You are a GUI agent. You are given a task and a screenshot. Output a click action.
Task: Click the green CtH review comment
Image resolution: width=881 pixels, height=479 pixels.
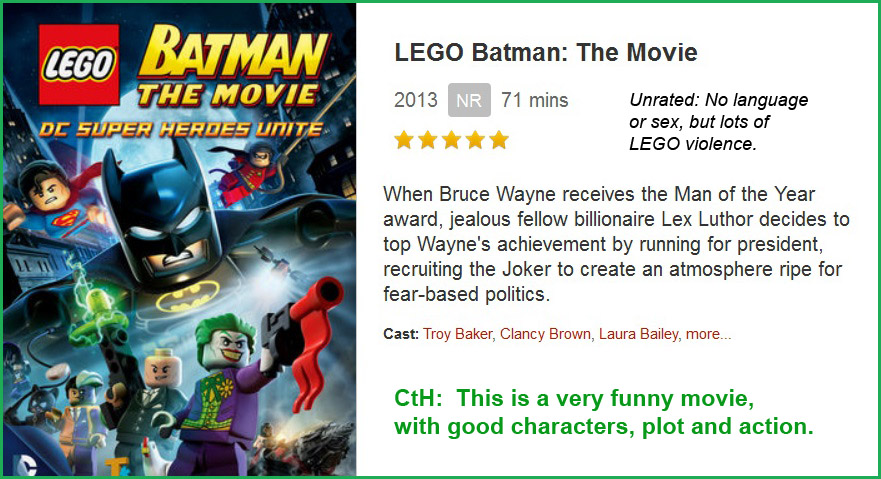pos(603,413)
